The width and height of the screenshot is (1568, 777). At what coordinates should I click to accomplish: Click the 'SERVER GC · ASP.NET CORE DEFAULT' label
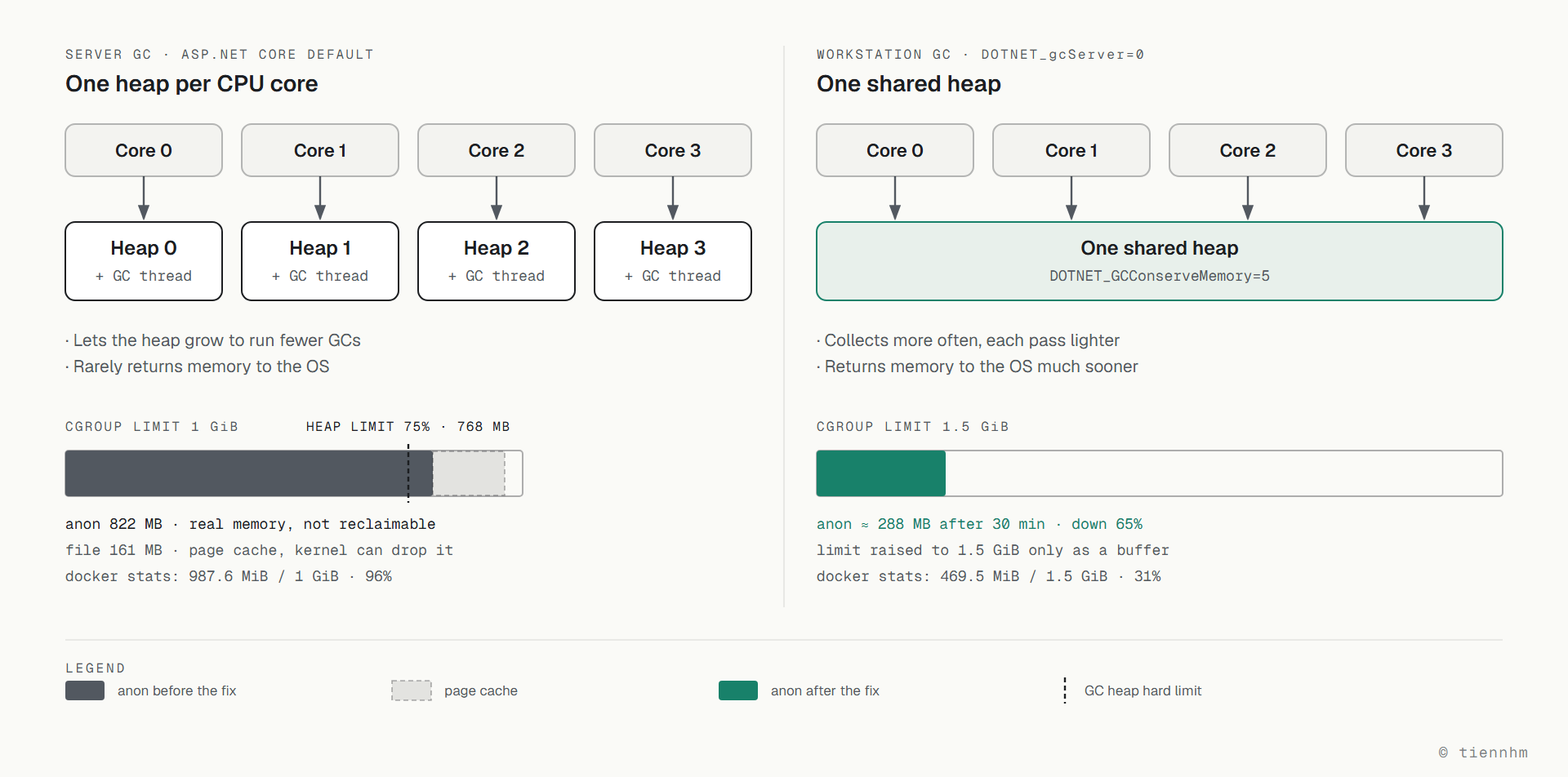tap(220, 55)
